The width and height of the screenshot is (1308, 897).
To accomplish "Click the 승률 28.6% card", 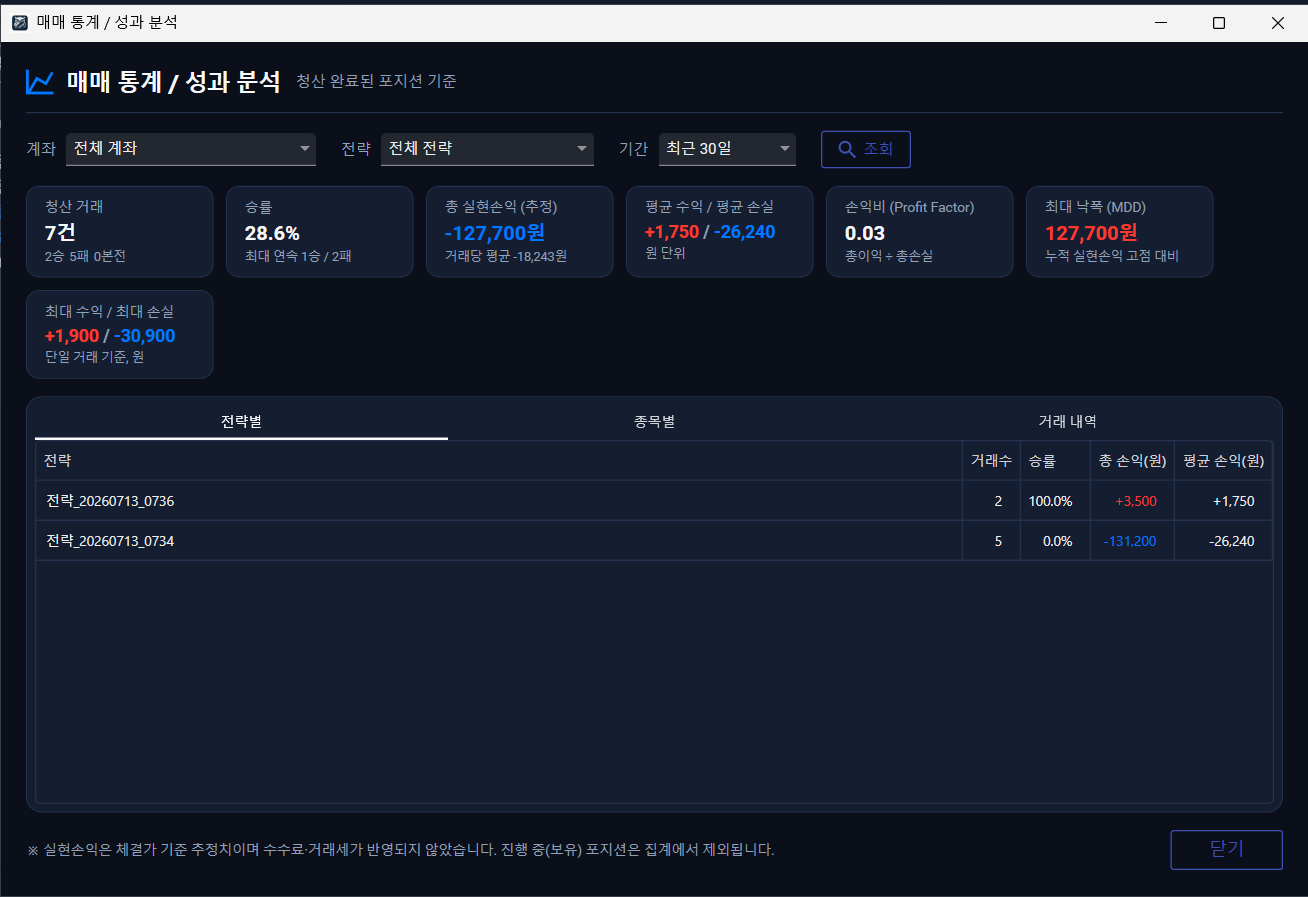I will pyautogui.click(x=320, y=231).
